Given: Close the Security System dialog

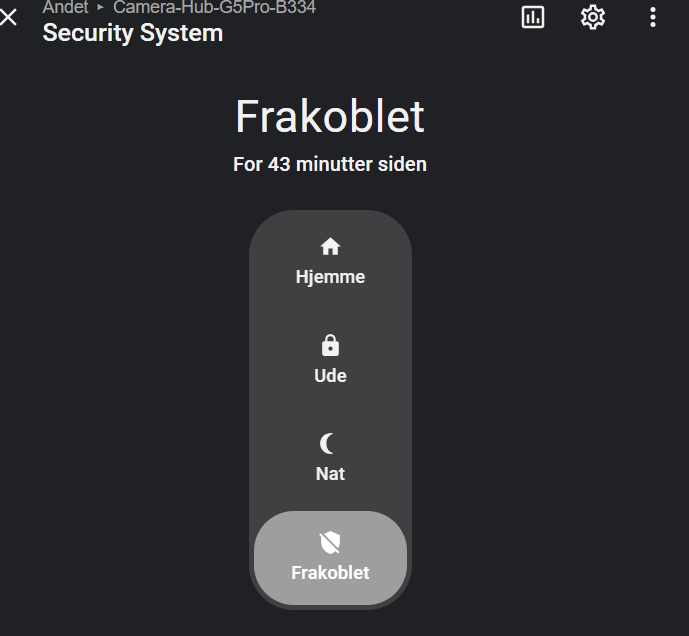Looking at the screenshot, I should [9, 17].
